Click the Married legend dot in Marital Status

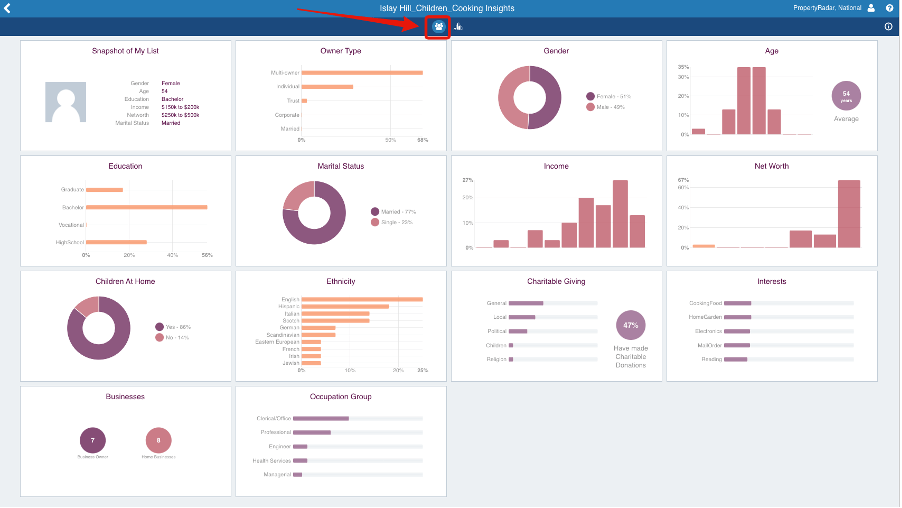pyautogui.click(x=375, y=212)
